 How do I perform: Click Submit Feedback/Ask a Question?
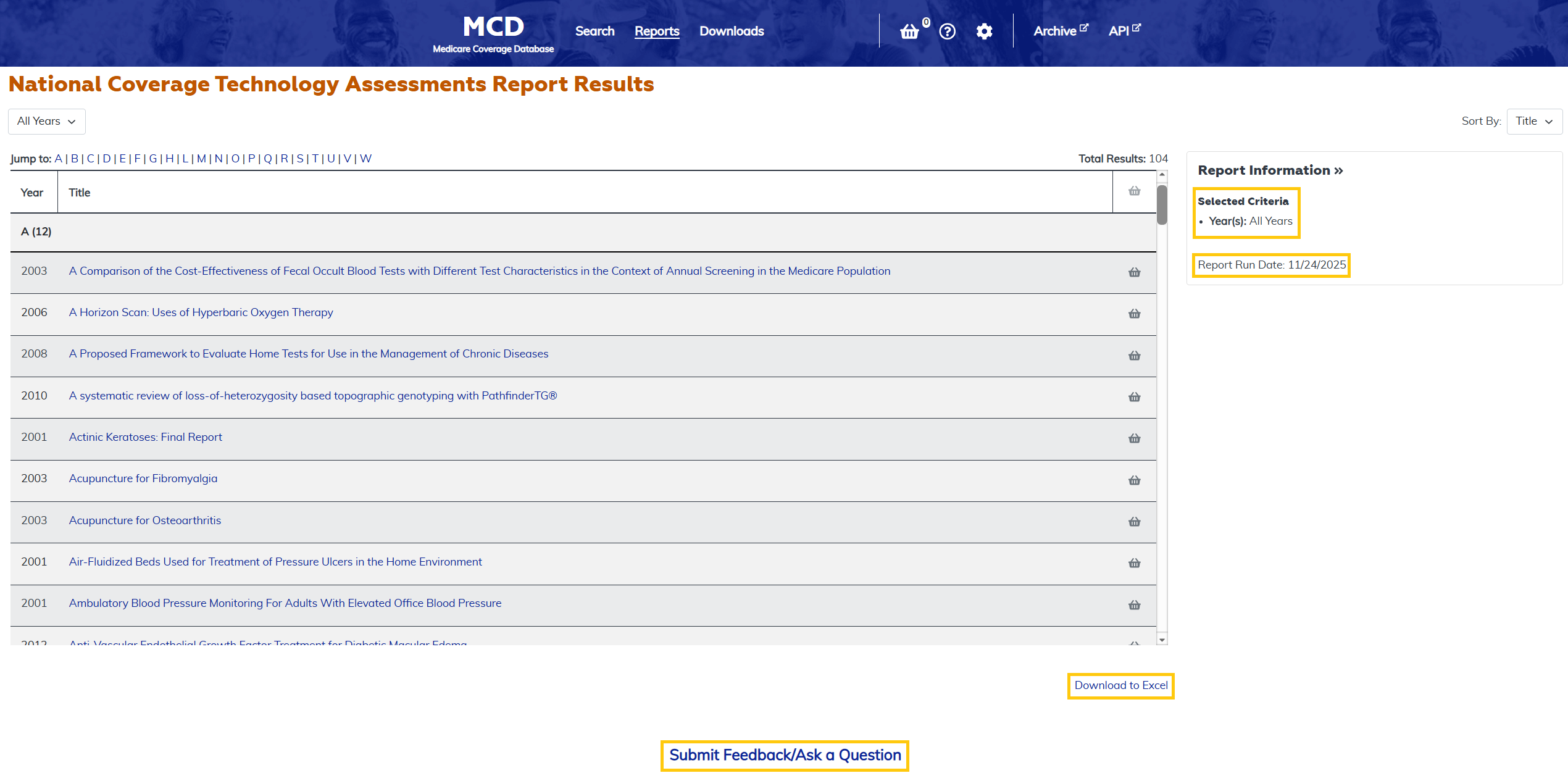785,755
